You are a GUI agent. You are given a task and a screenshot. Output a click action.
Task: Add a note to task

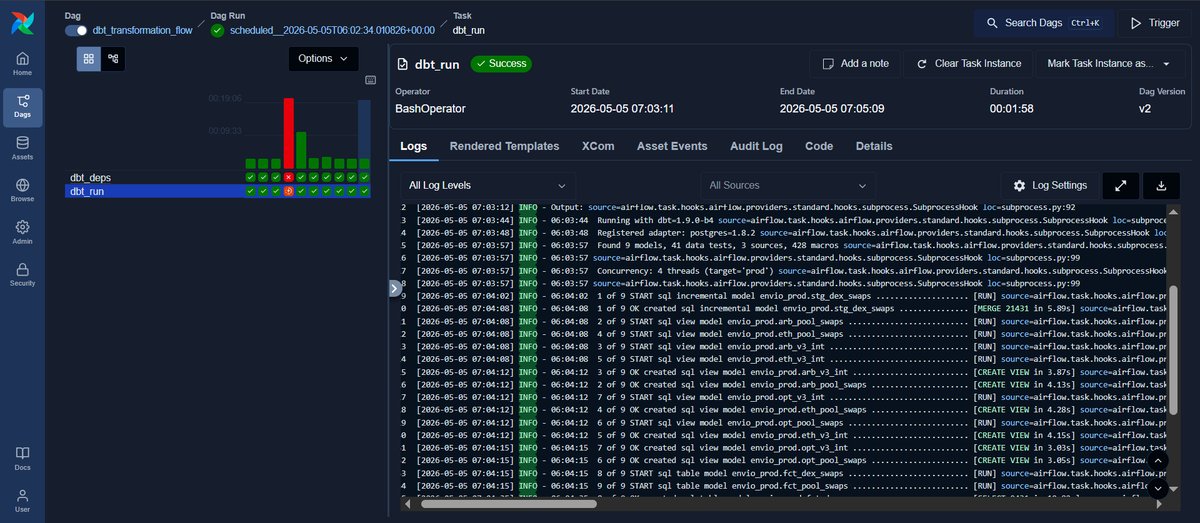tap(855, 63)
